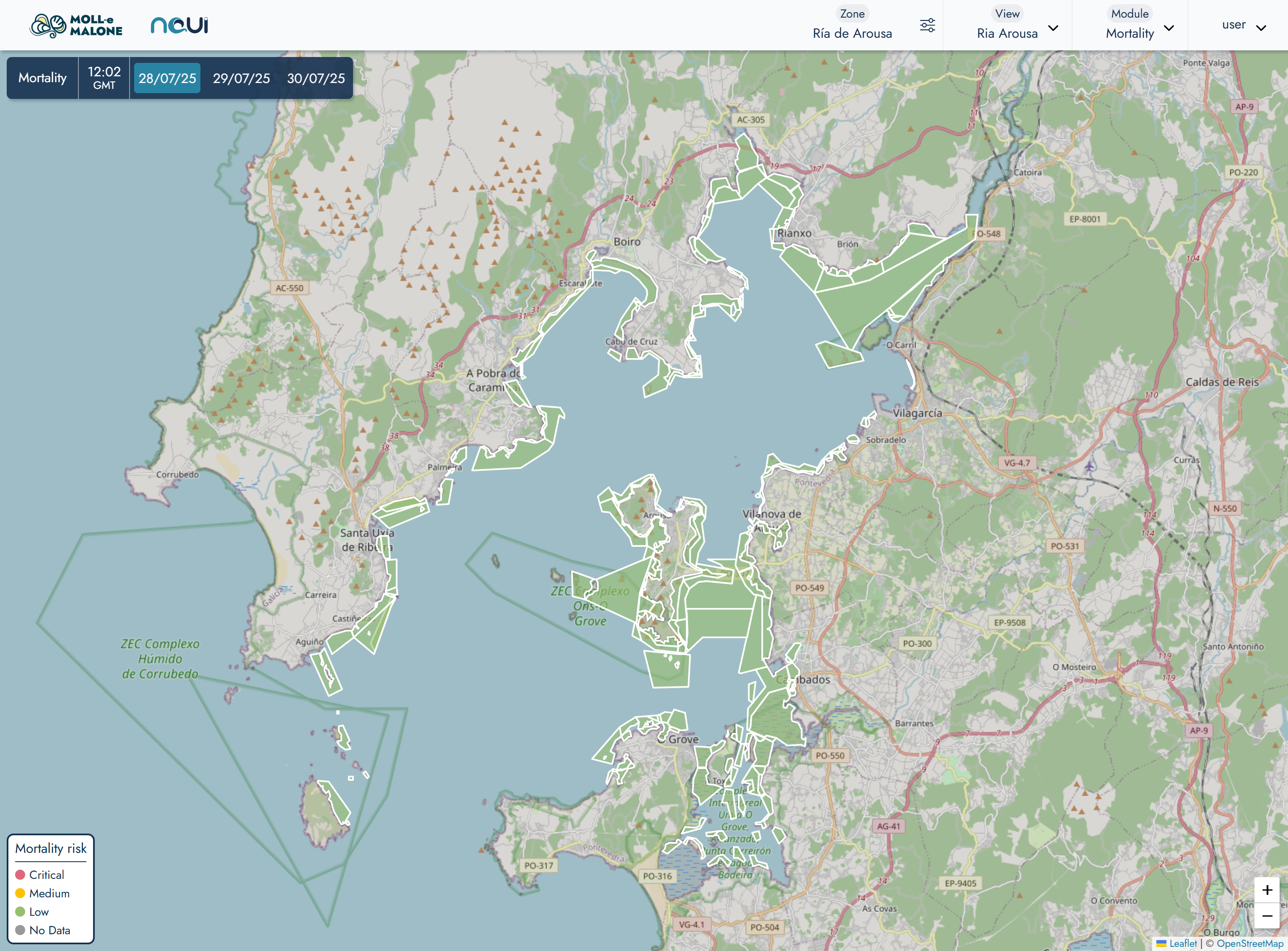
Task: Select the 28/07/25 date tab
Action: pyautogui.click(x=167, y=78)
